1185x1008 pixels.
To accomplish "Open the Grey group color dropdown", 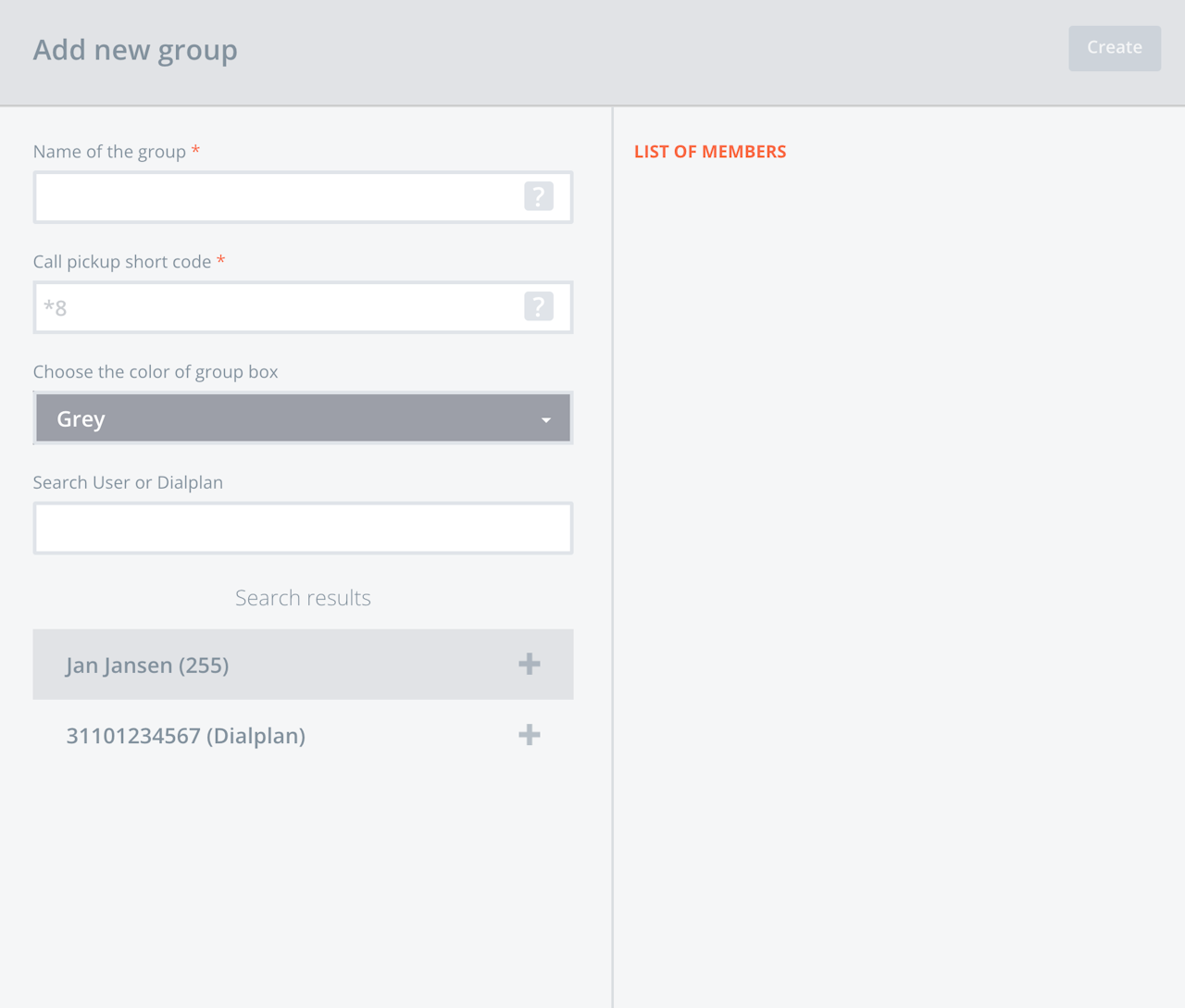I will tap(287, 418).
